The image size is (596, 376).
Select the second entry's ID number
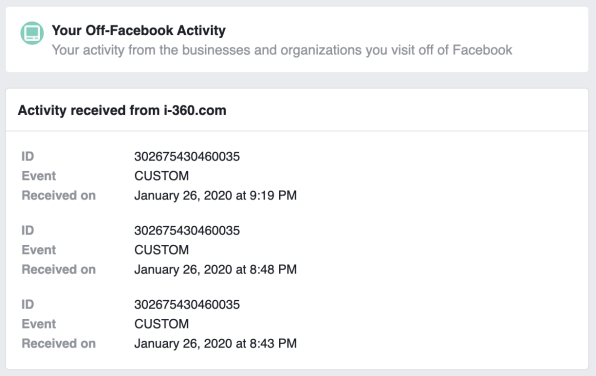pyautogui.click(x=187, y=230)
